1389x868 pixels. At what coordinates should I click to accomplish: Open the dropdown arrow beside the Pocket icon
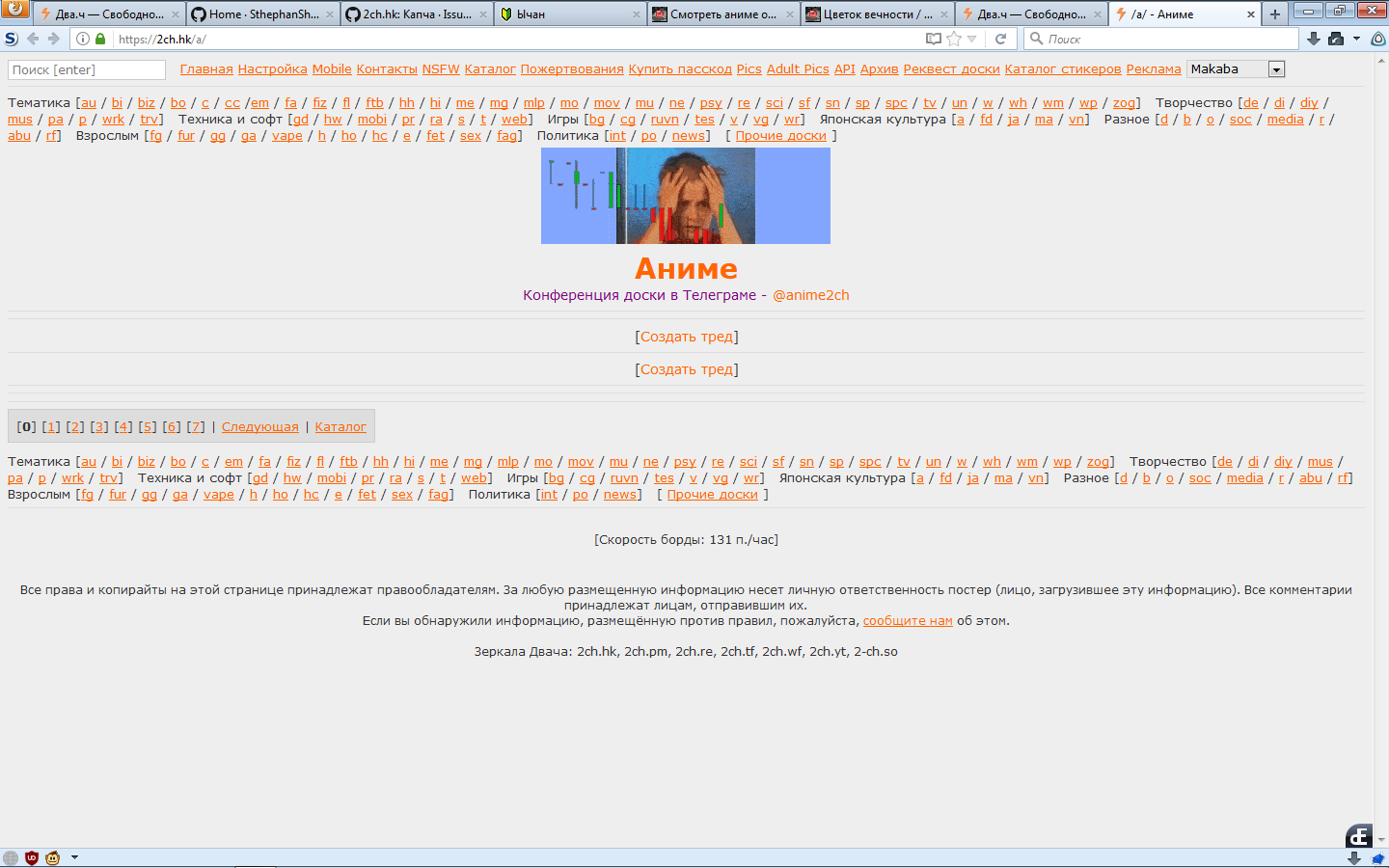click(1356, 39)
